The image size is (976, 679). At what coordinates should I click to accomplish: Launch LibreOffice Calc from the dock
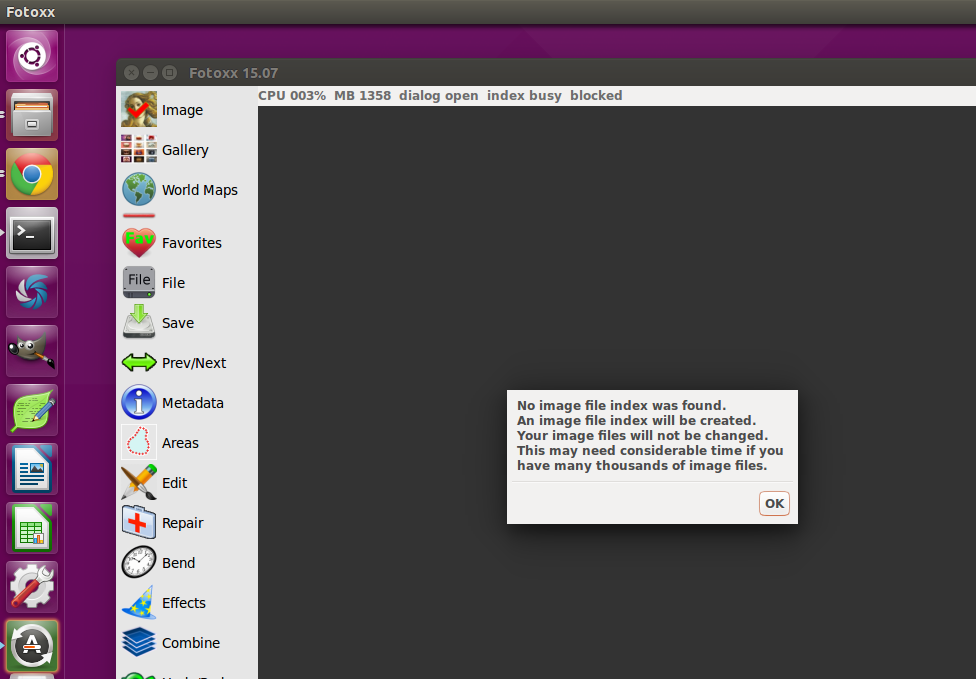(32, 528)
